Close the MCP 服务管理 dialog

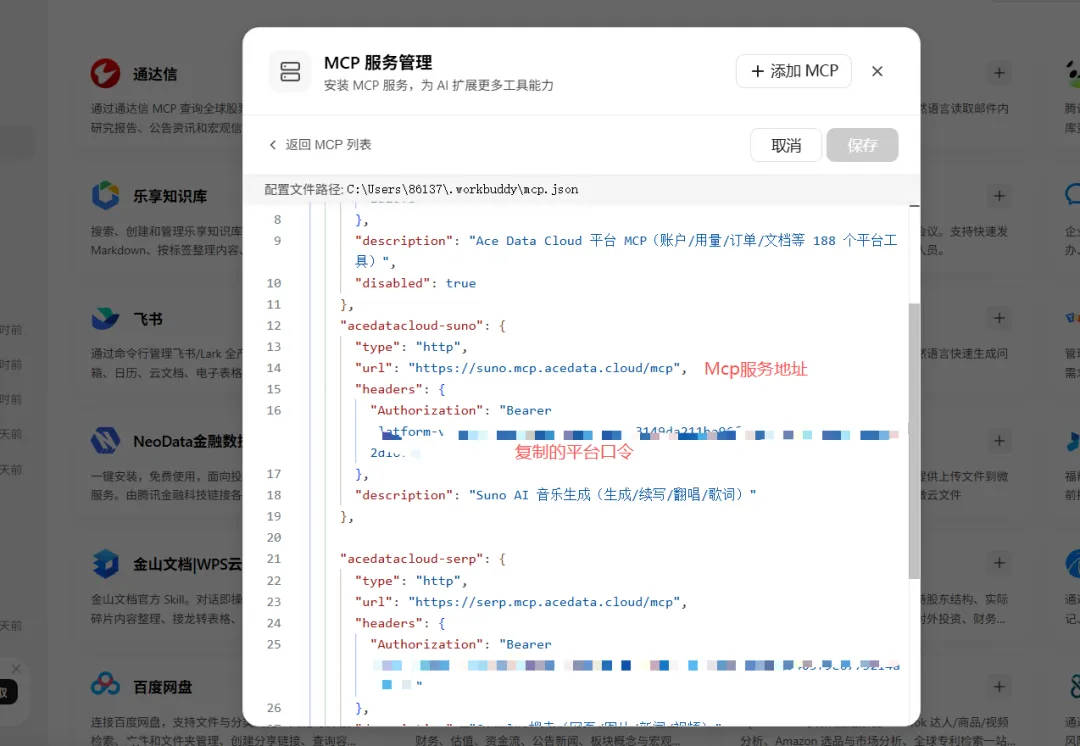click(877, 71)
